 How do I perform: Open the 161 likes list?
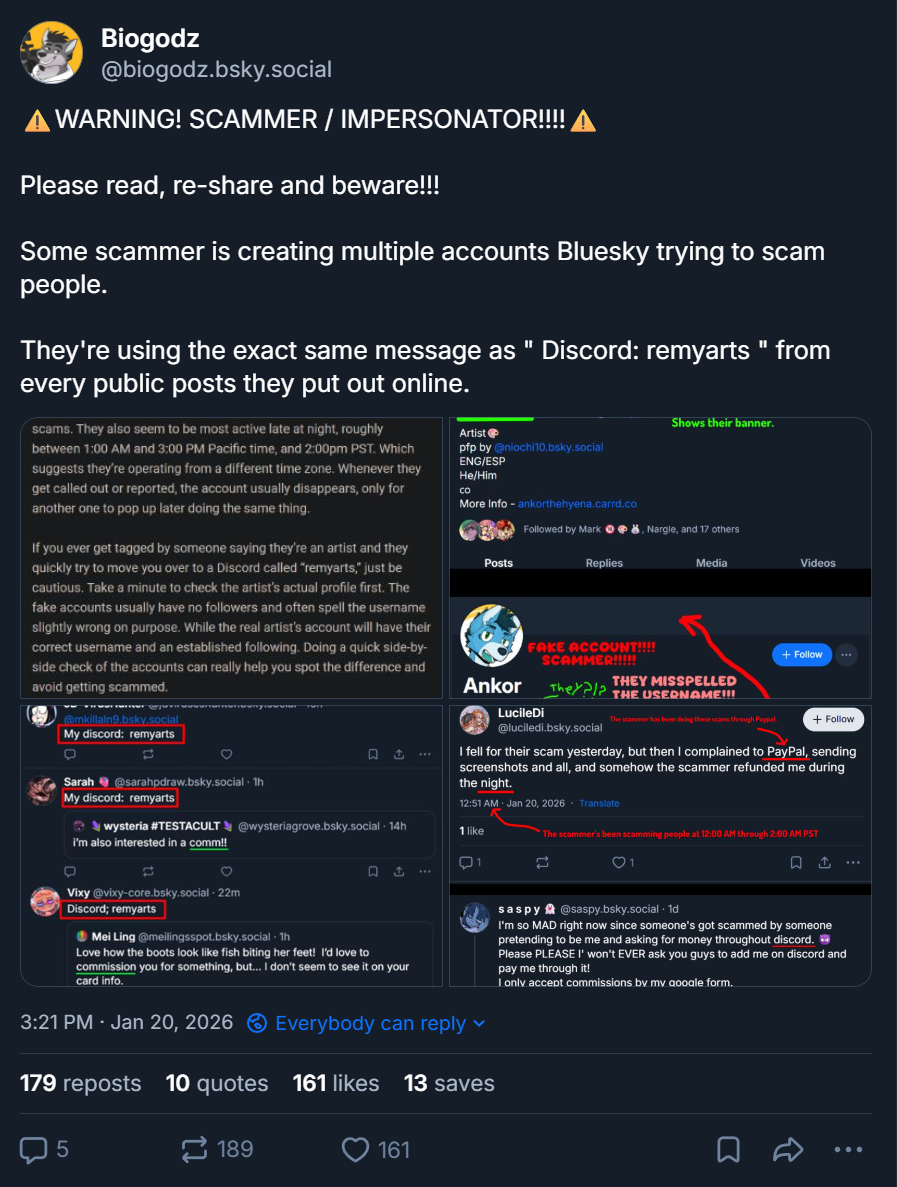pos(335,1083)
